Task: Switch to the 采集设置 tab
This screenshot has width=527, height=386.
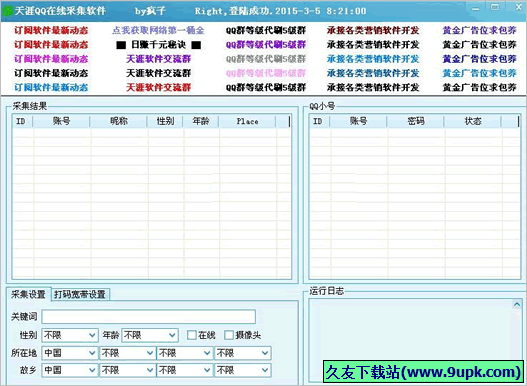Action: click(x=29, y=294)
